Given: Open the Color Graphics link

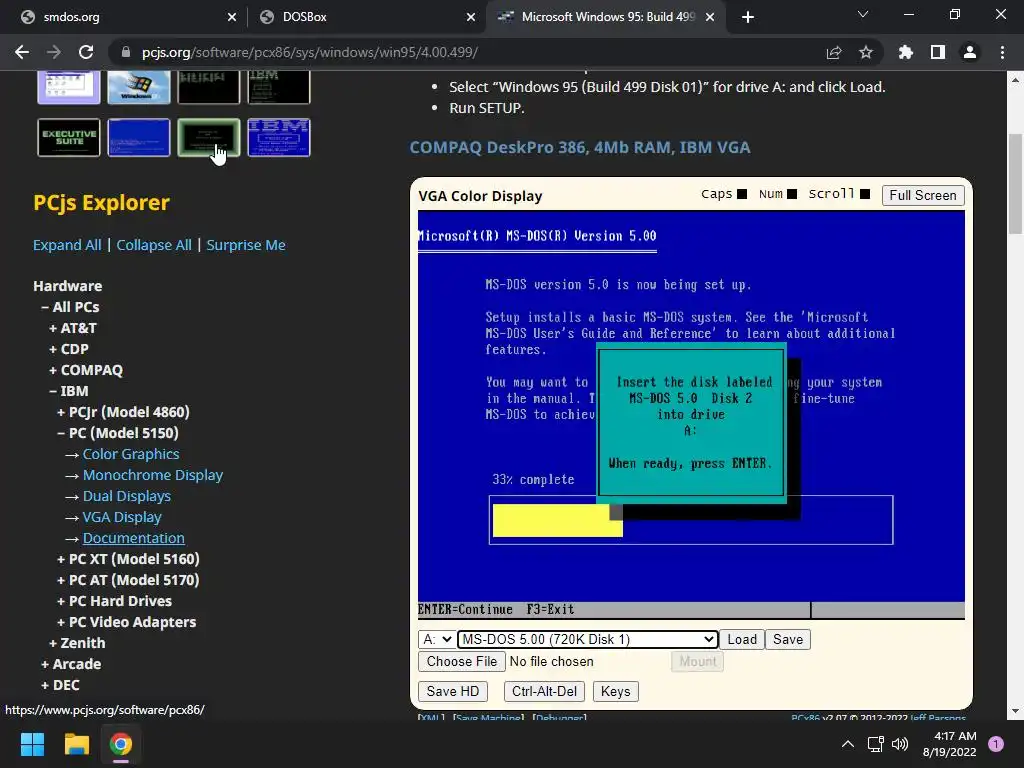Looking at the screenshot, I should (x=131, y=454).
